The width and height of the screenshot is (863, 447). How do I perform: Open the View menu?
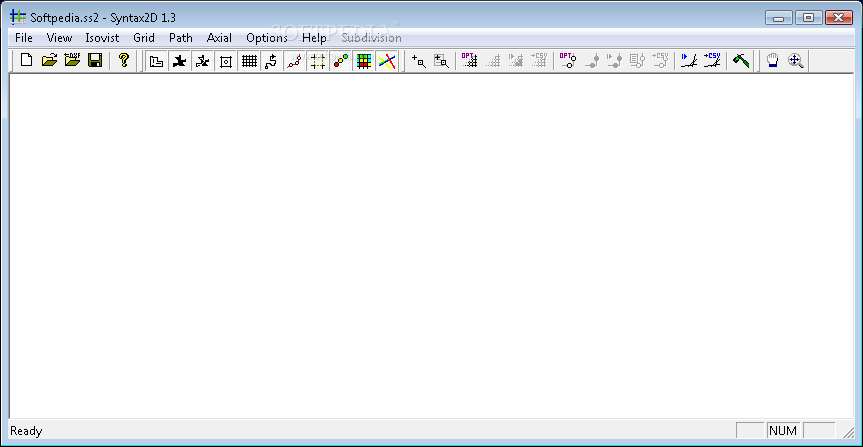coord(59,38)
